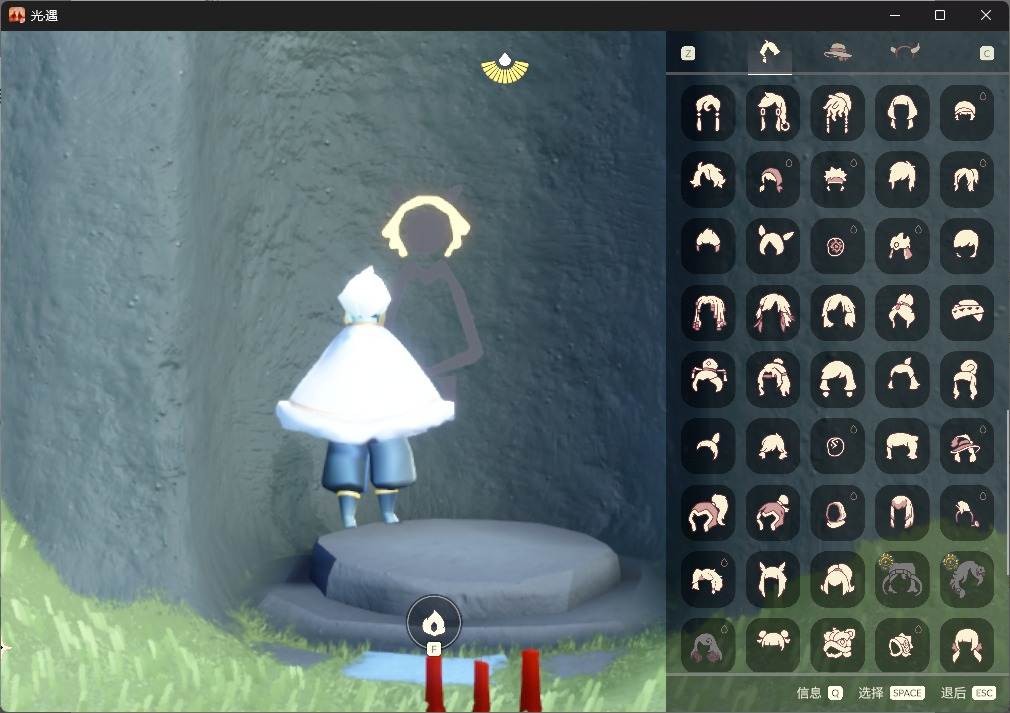This screenshot has width=1010, height=713.
Task: Select the pink hooded ponytail hairstyle
Action: tap(708, 513)
